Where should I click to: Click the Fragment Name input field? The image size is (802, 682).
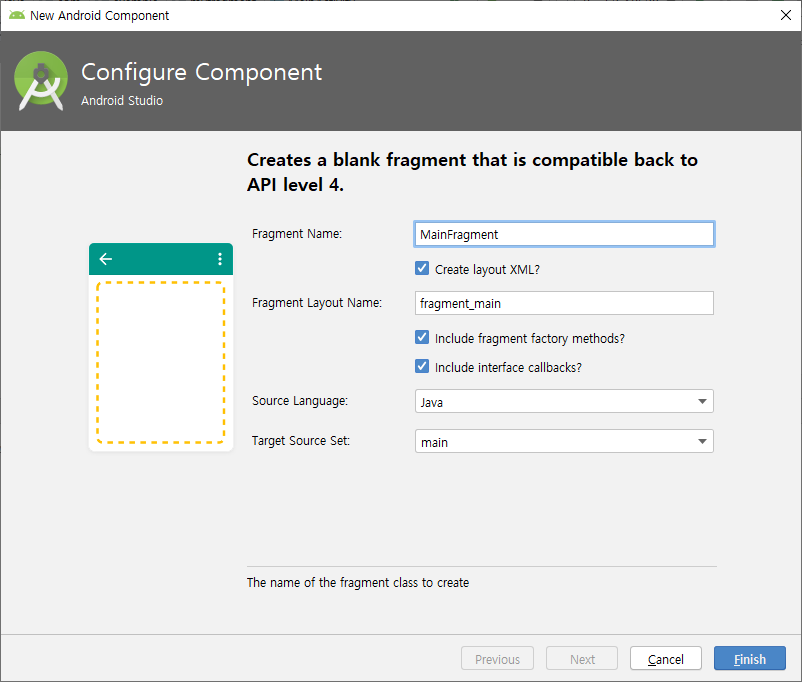click(x=564, y=234)
